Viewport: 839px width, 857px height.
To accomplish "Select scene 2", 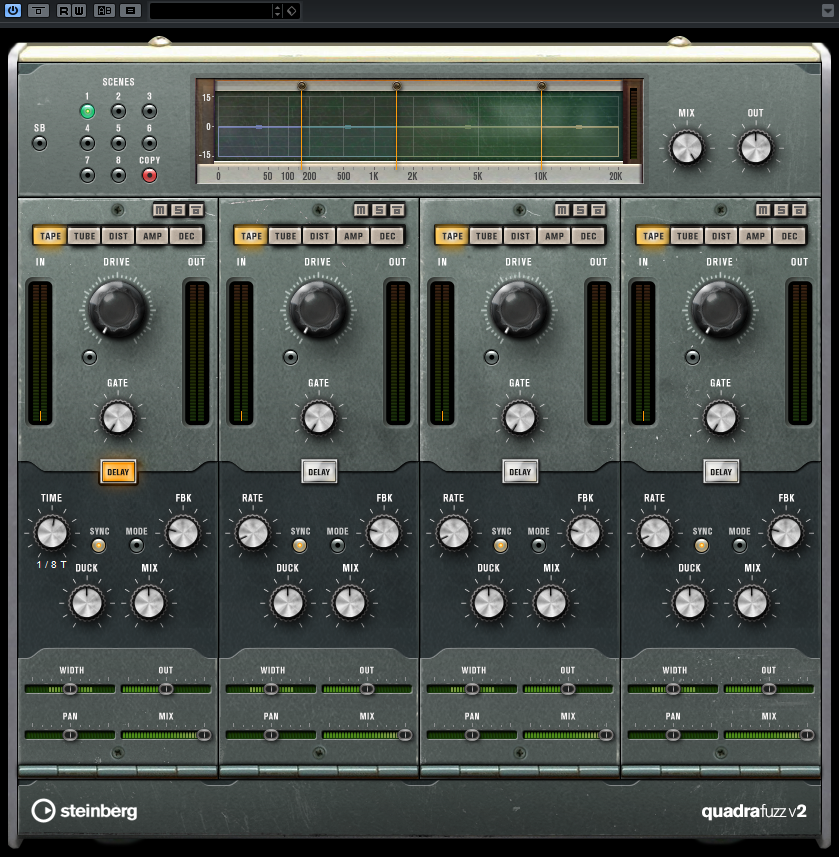I will [x=119, y=111].
